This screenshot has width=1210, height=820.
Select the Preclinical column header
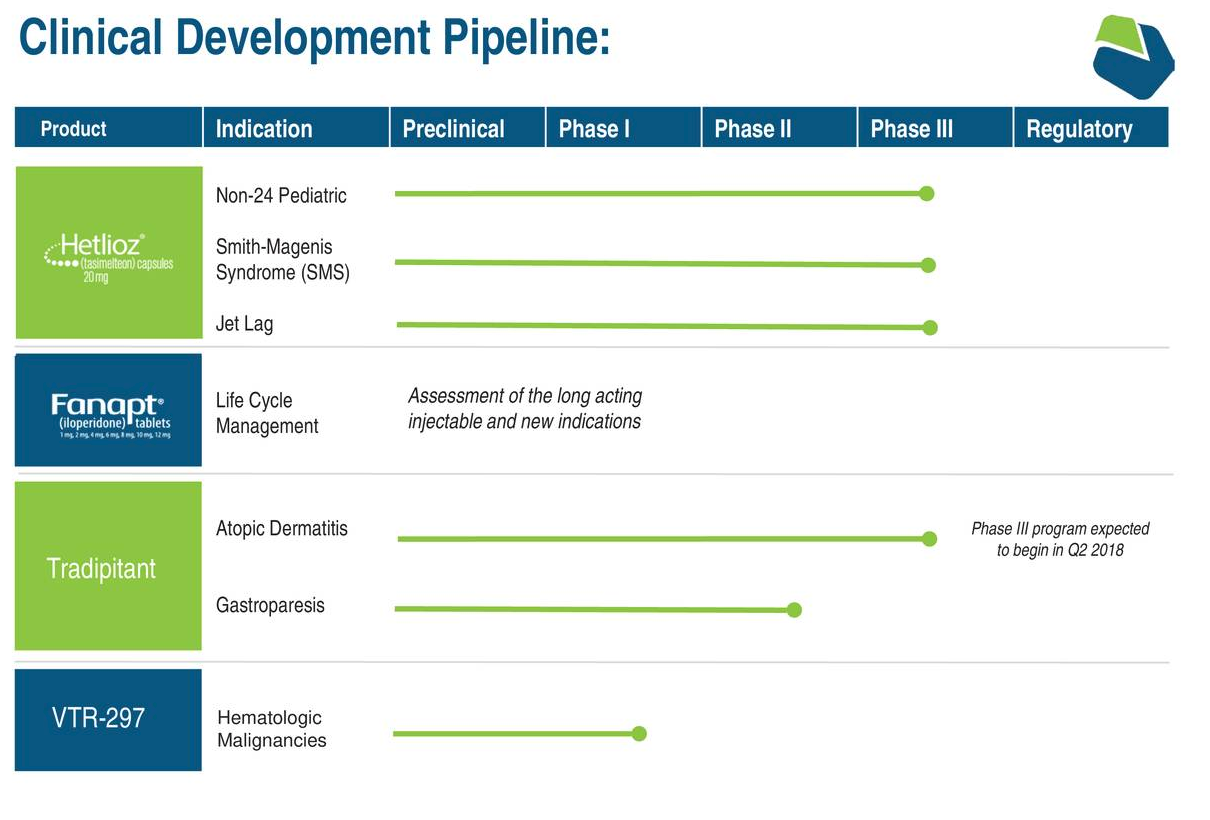(x=468, y=128)
